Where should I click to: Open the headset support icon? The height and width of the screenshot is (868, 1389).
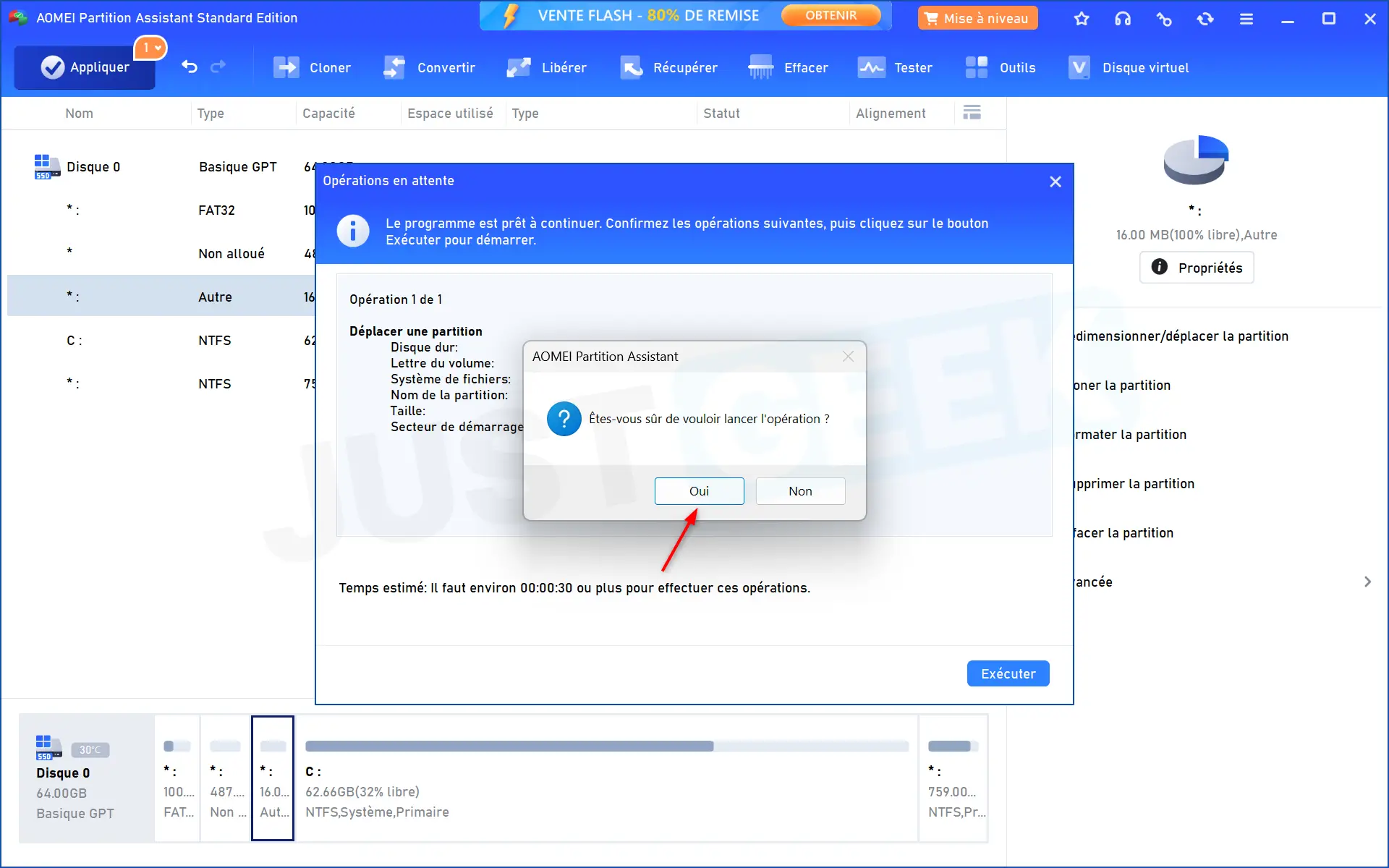(1123, 19)
